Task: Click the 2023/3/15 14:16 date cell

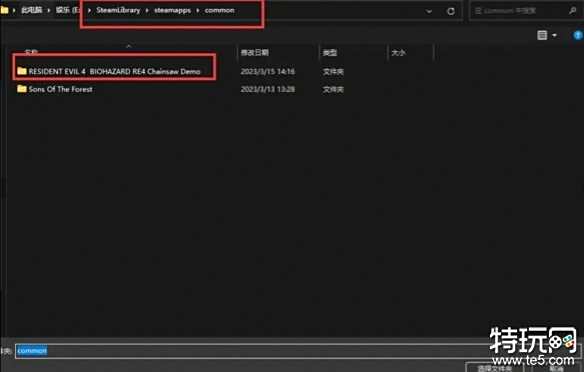Action: pyautogui.click(x=267, y=71)
